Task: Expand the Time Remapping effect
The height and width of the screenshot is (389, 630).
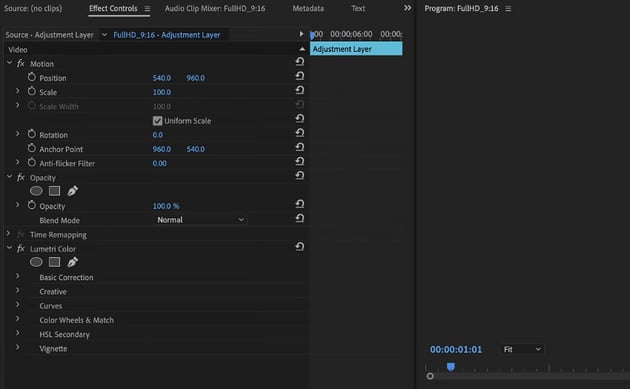Action: click(x=8, y=233)
